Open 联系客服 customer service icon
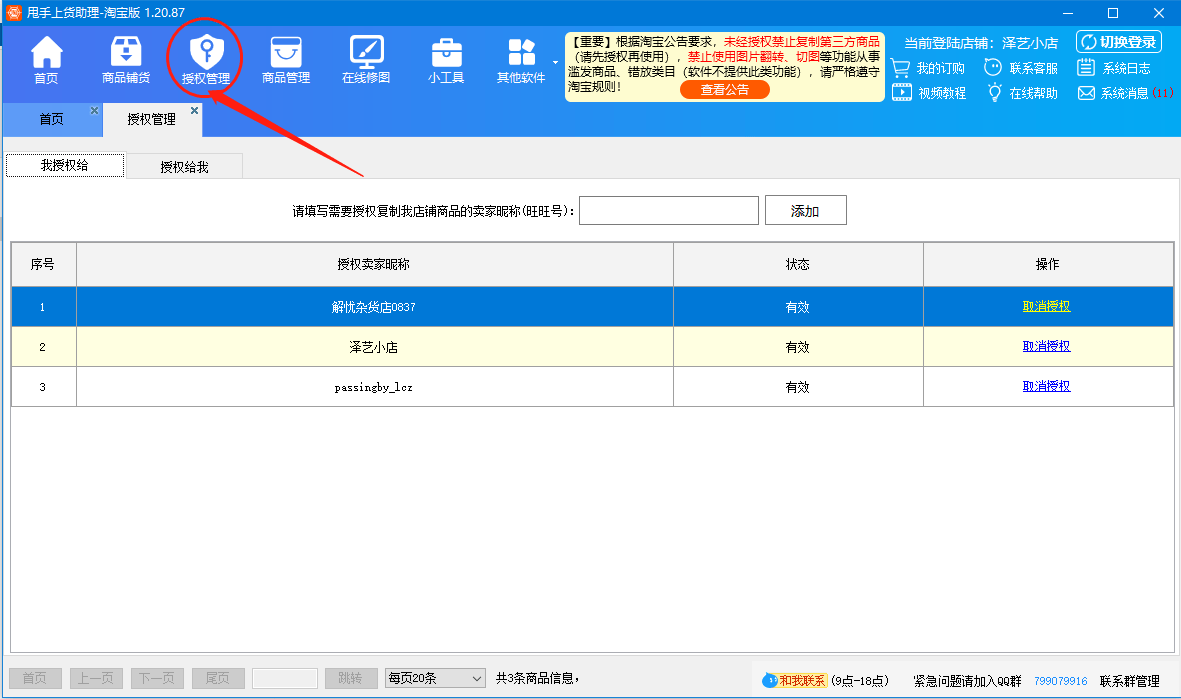This screenshot has height=699, width=1181. (x=1021, y=68)
